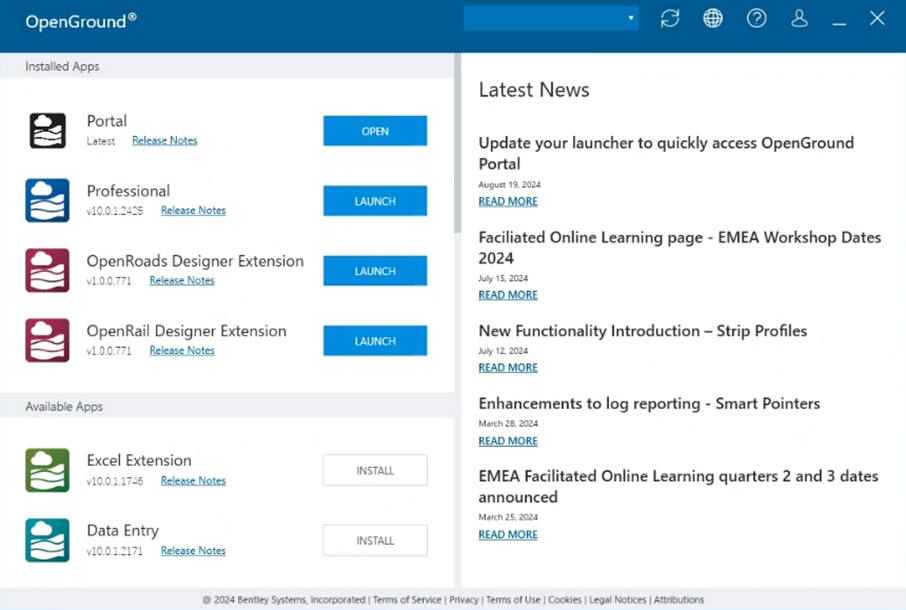Open the Legal Notices footer link
Viewport: 906px width, 610px height.
point(618,600)
